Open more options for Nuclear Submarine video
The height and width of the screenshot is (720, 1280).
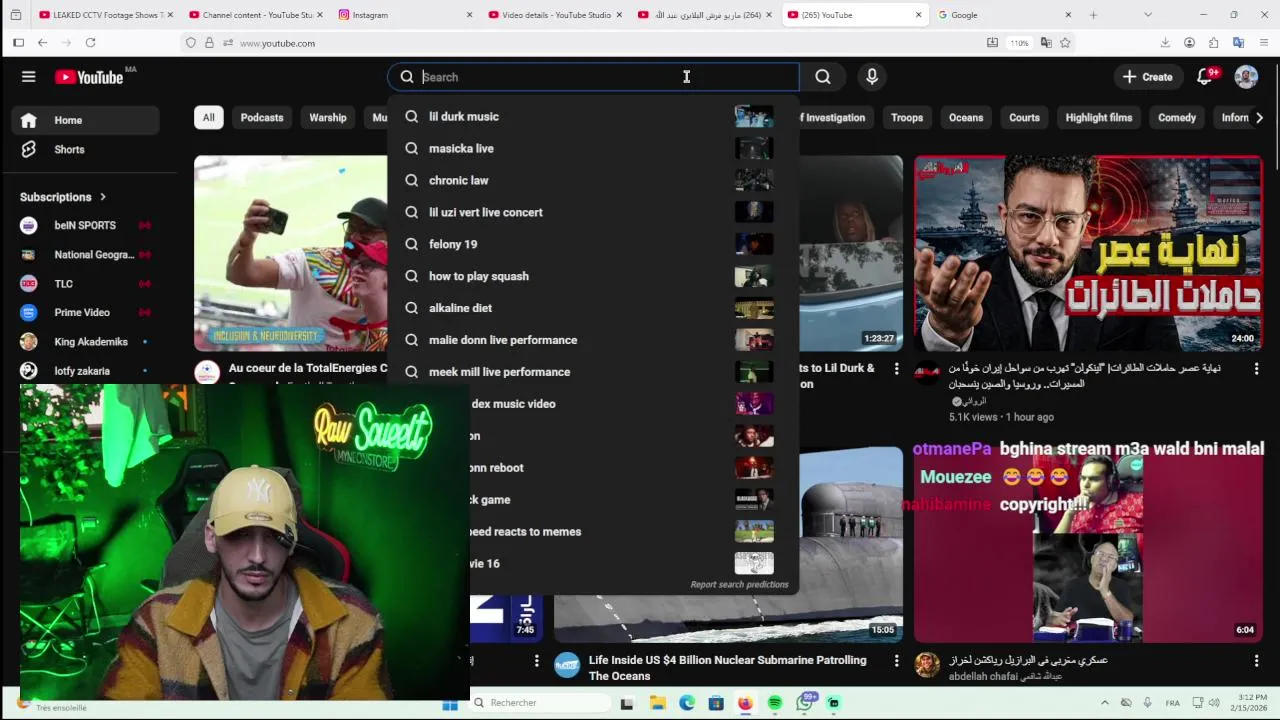897,661
